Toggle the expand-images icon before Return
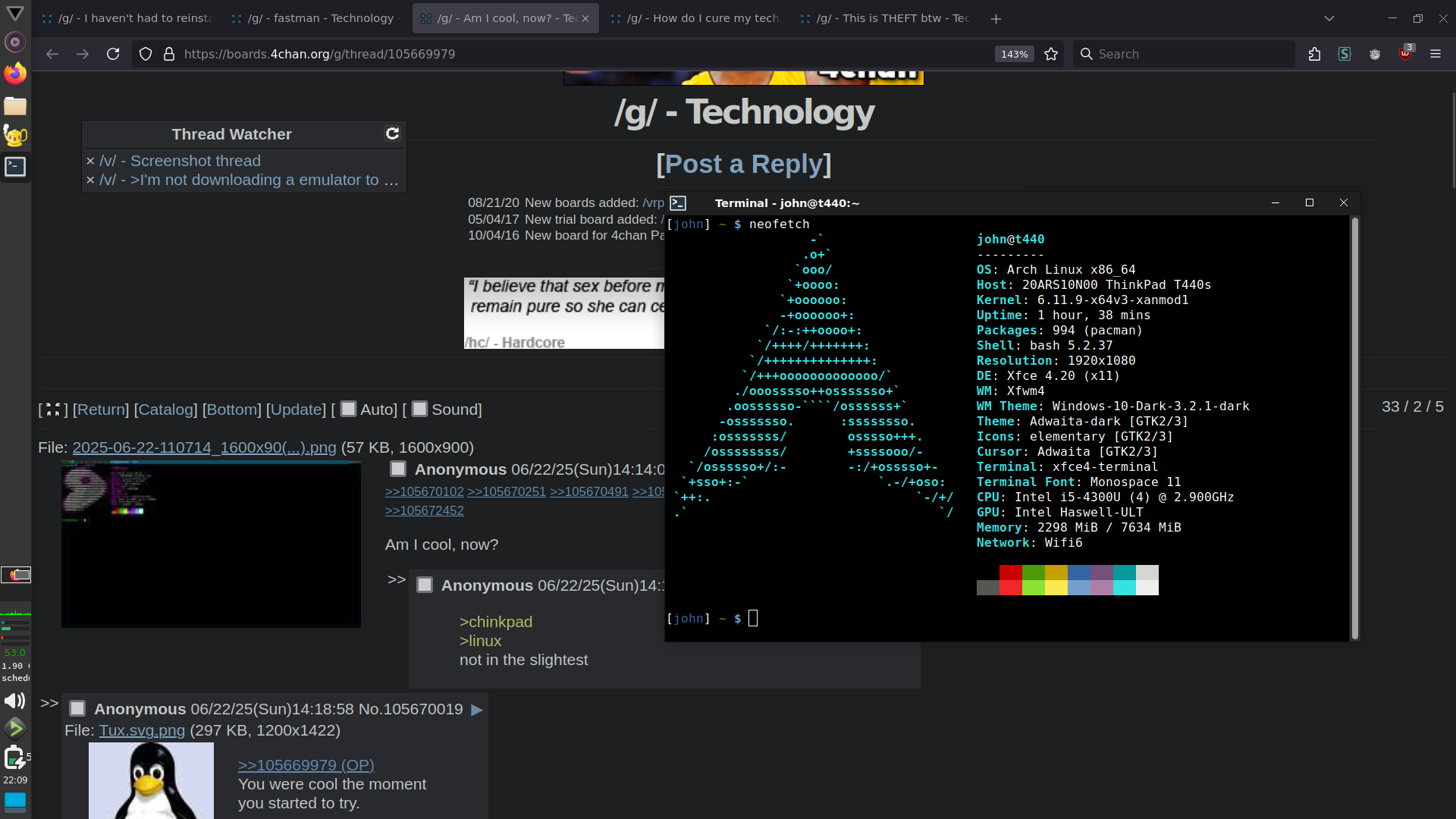 pos(53,409)
